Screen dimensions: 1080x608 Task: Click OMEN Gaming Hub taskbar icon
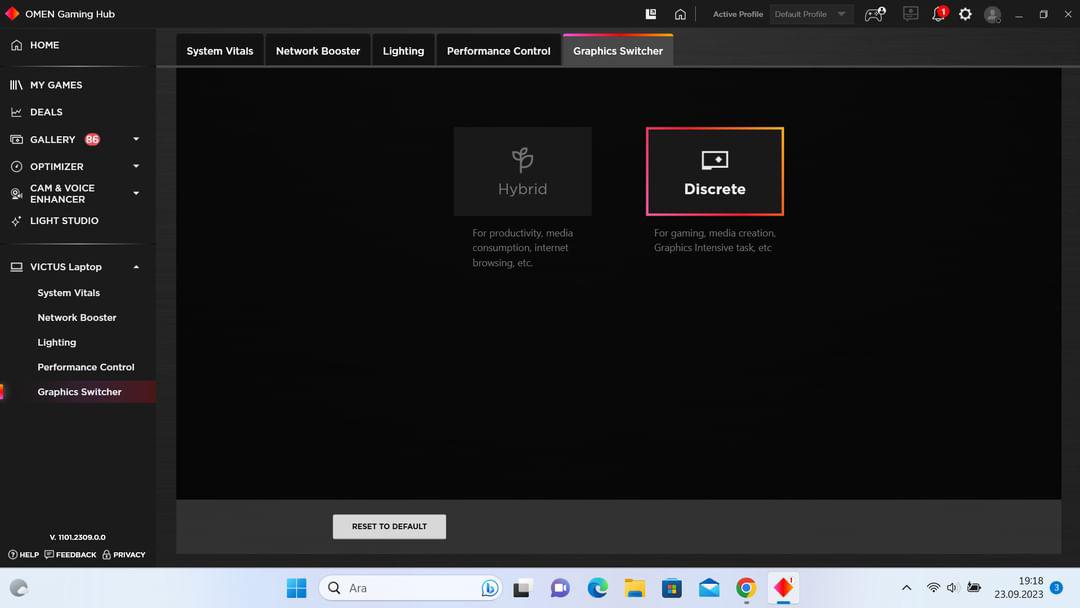click(783, 588)
